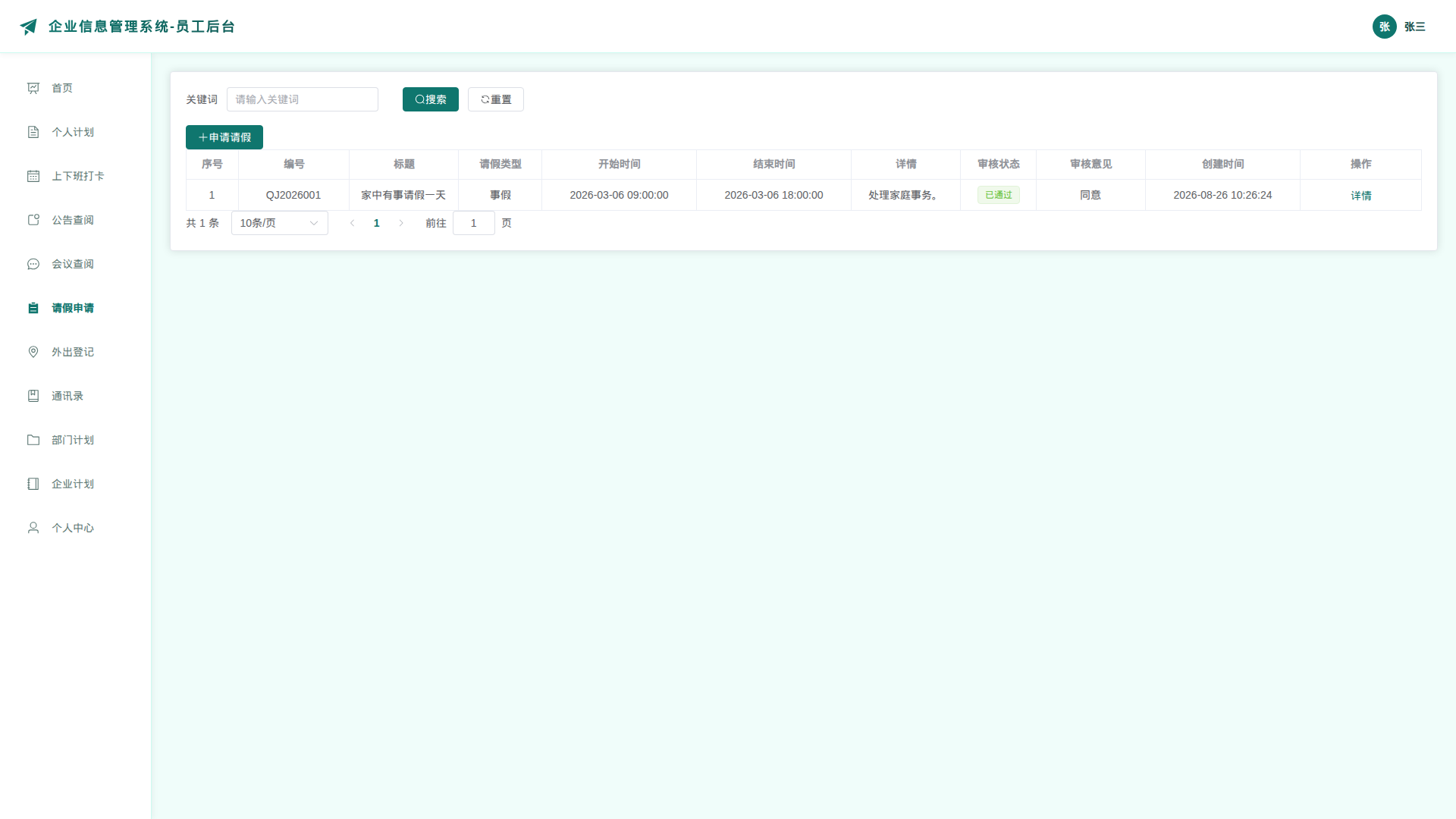The image size is (1456, 819).
Task: Click the 上下班打卡 calendar icon
Action: [33, 176]
